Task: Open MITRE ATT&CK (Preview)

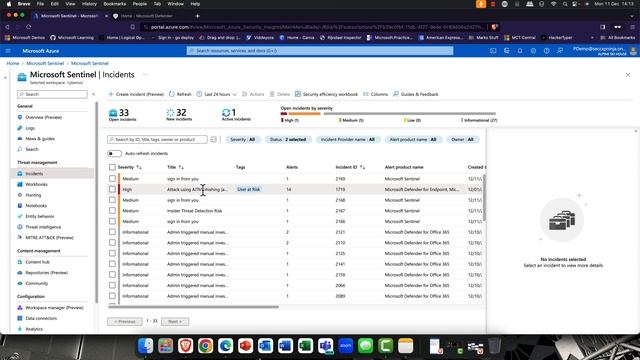Action: (49, 237)
